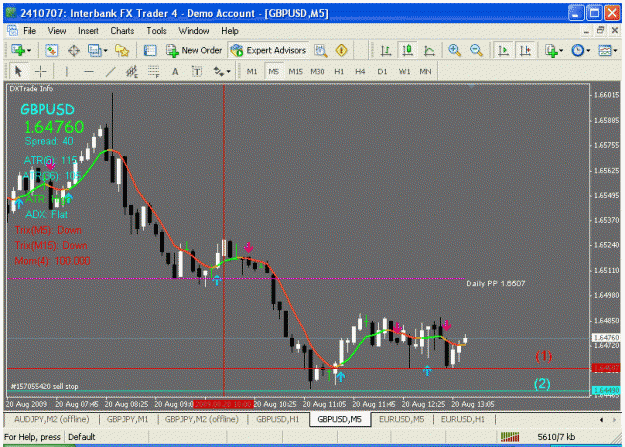Image resolution: width=625 pixels, height=447 pixels.
Task: Expand the New Chart dropdown arrow
Action: pyautogui.click(x=29, y=51)
